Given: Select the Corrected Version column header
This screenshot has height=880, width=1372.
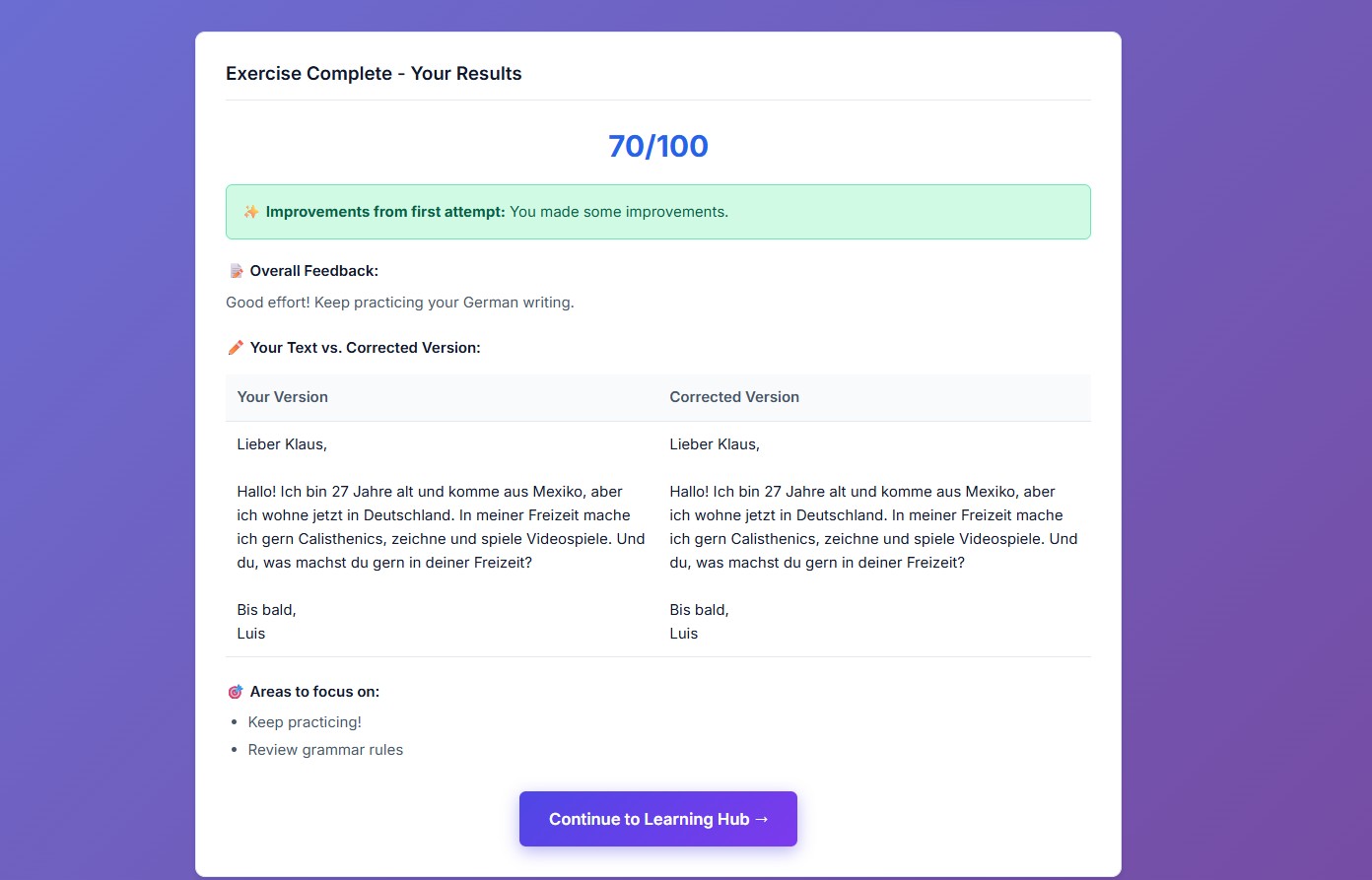Looking at the screenshot, I should tap(734, 396).
